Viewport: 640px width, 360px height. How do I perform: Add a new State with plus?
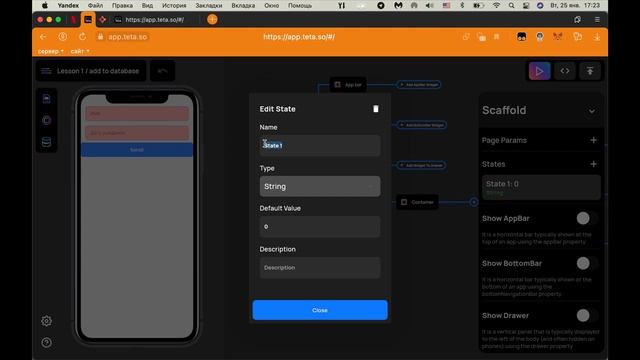coord(593,164)
